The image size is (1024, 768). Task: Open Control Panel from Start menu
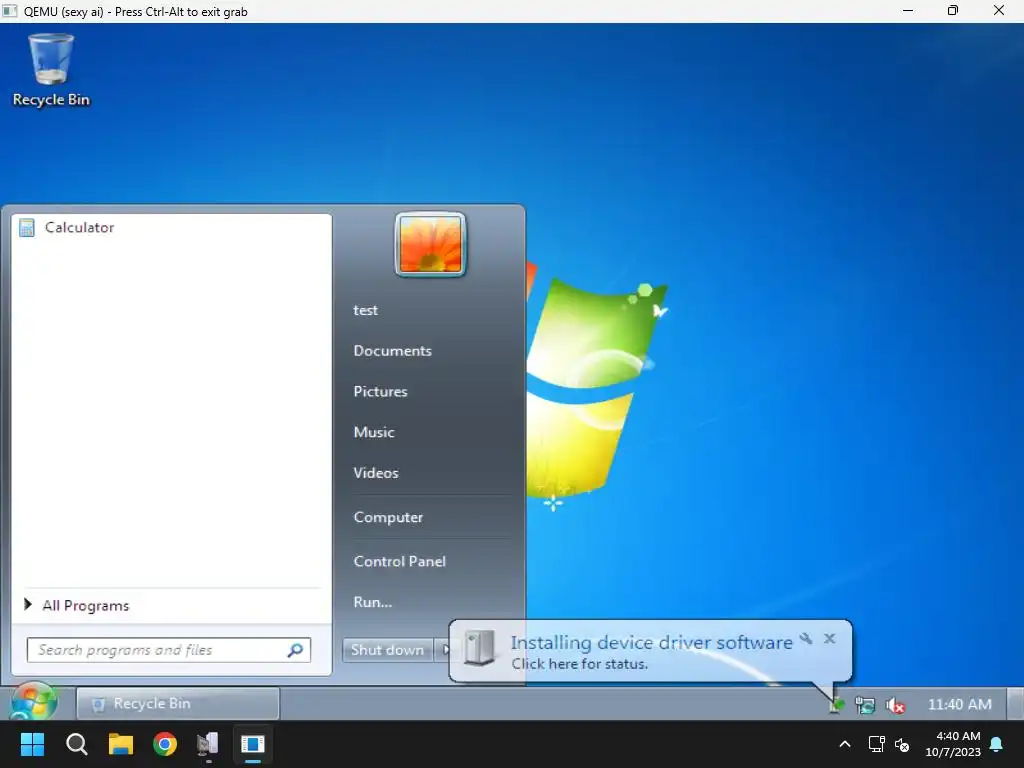[x=399, y=561]
